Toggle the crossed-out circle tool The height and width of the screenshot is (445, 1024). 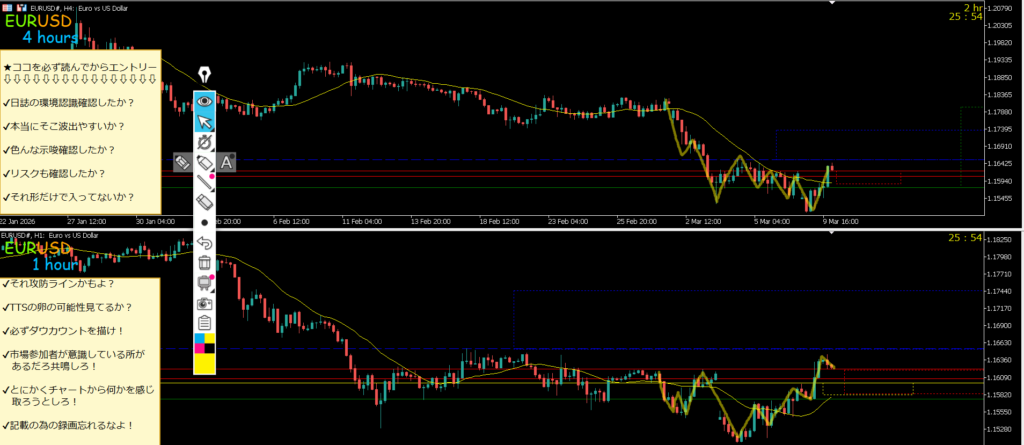pos(205,143)
